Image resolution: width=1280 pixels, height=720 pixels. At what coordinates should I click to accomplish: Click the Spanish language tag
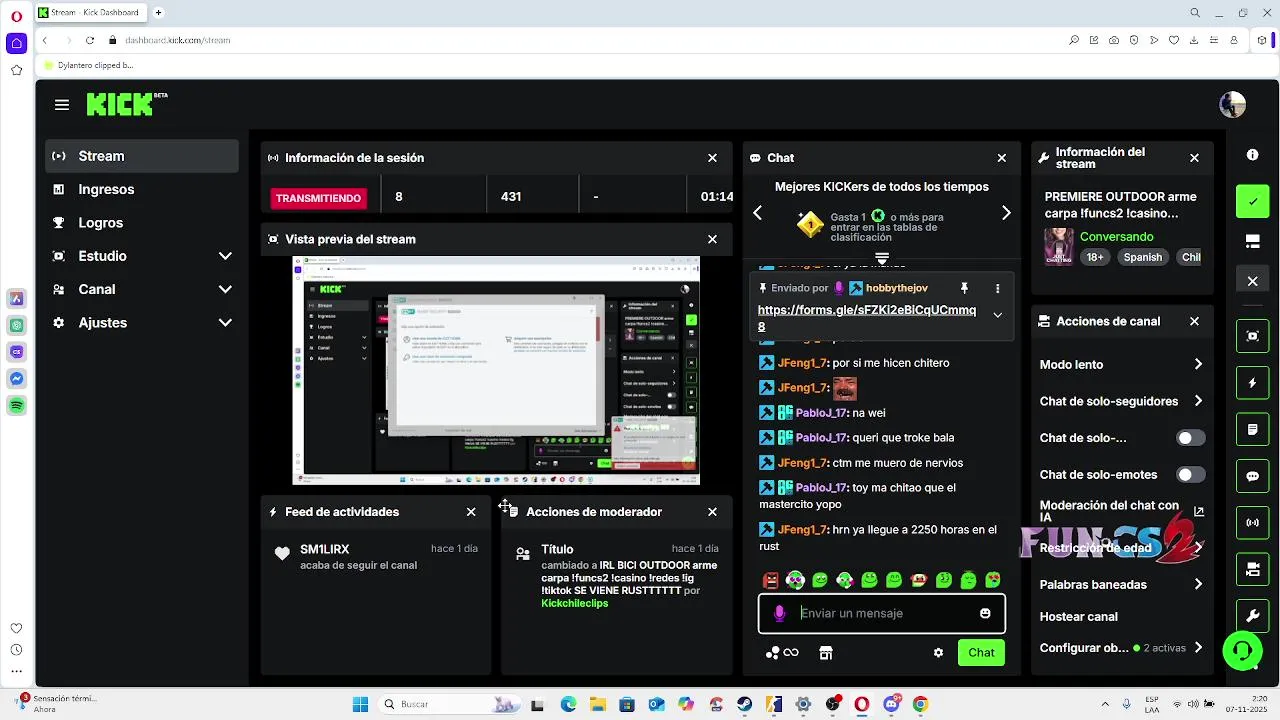1142,257
